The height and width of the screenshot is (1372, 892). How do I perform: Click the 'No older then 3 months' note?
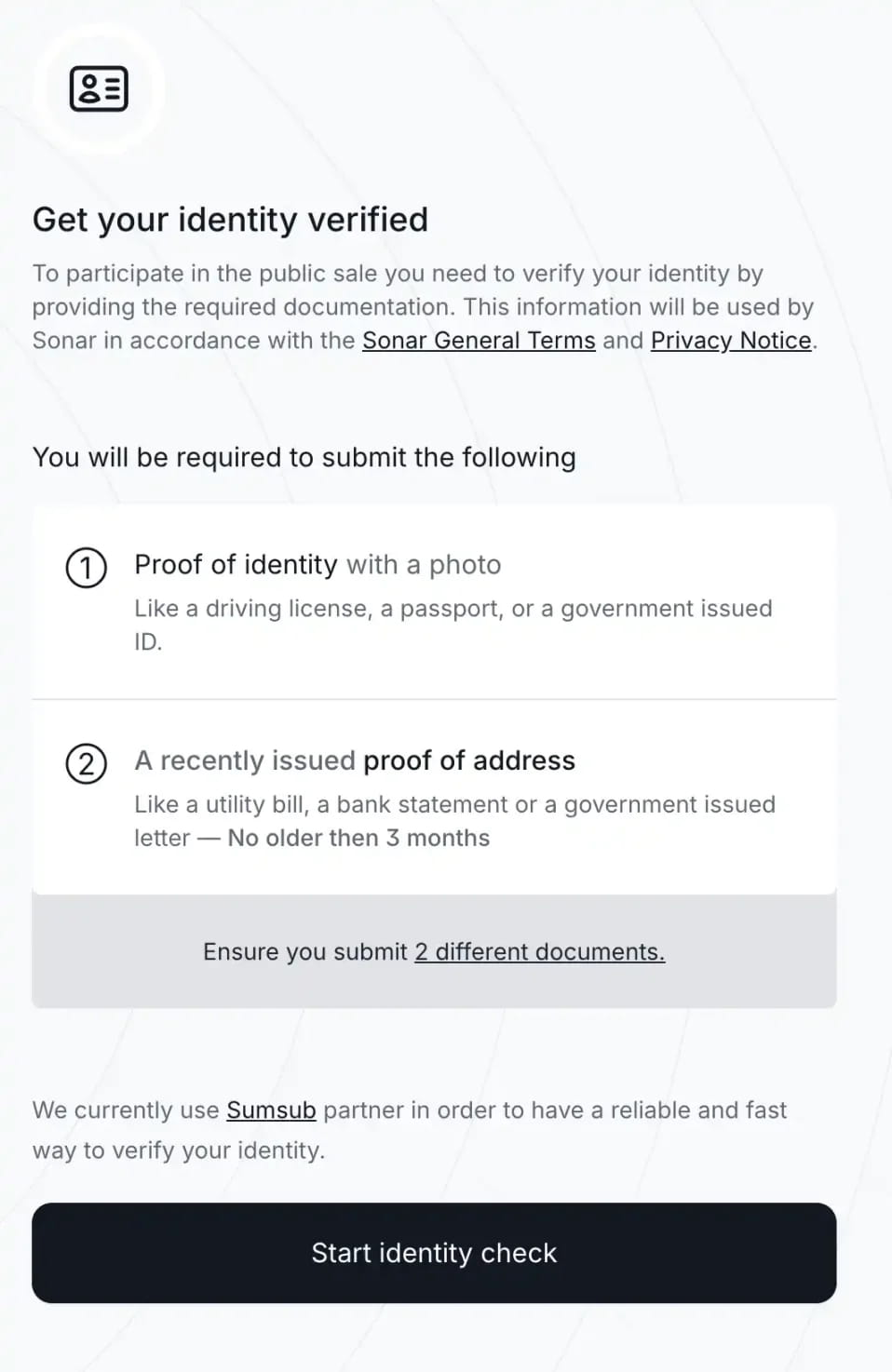[358, 838]
